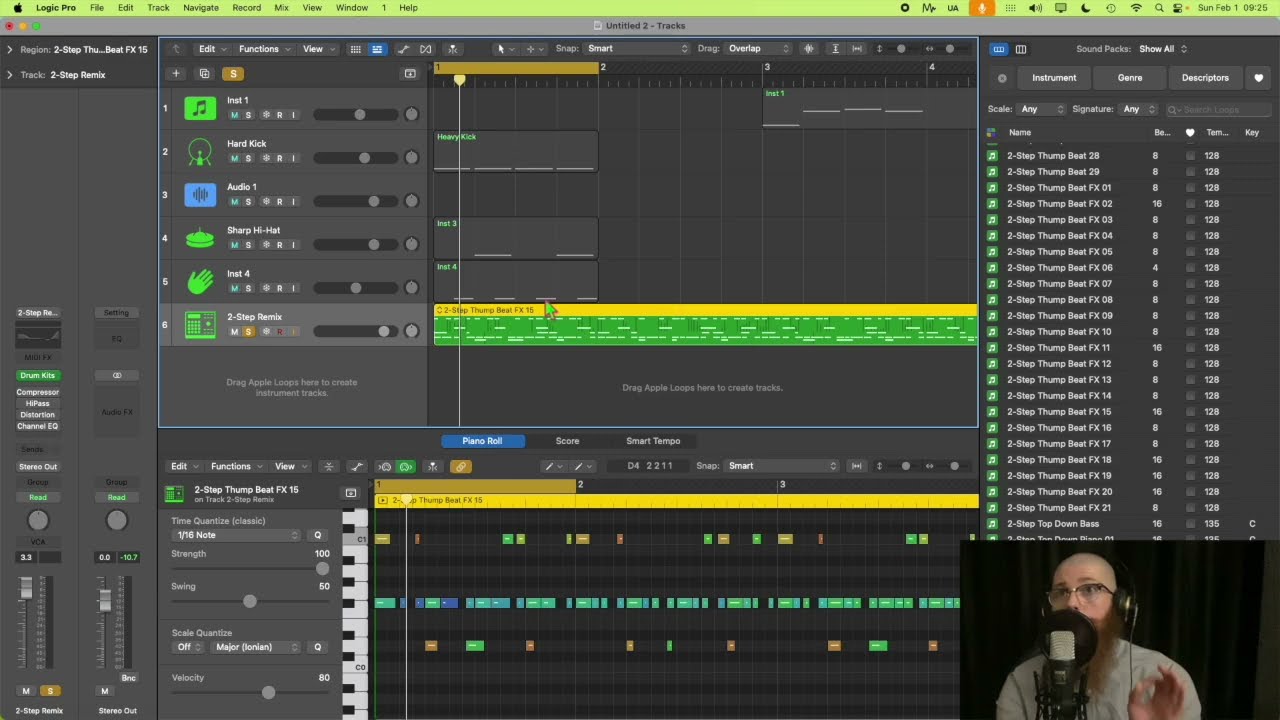Toggle favorites heart filter in loop browser
1280x720 pixels.
(x=1258, y=78)
